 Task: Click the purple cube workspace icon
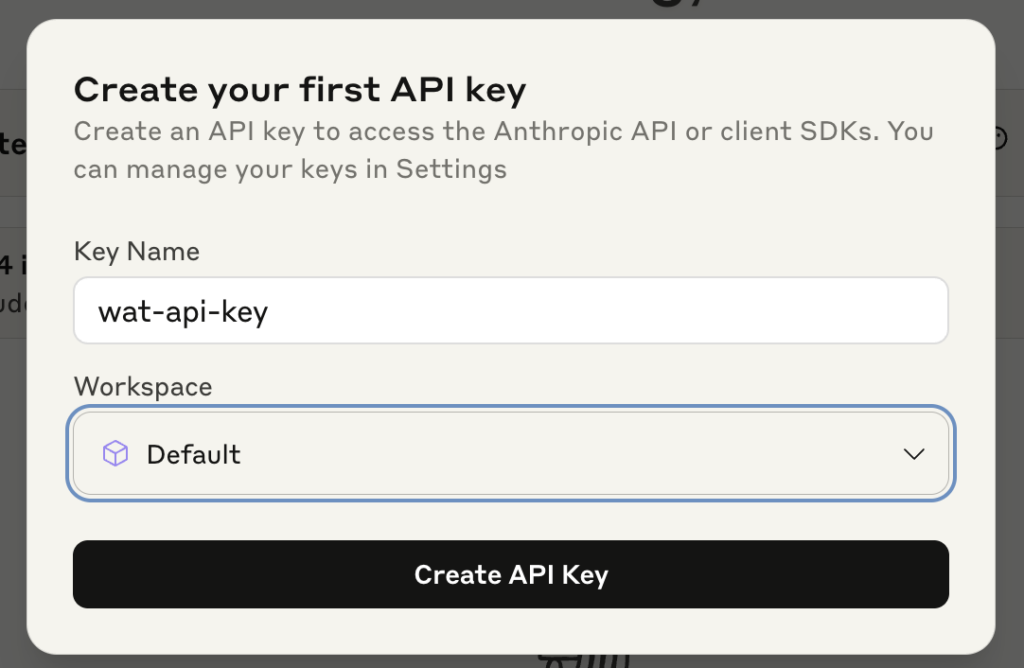tap(116, 454)
